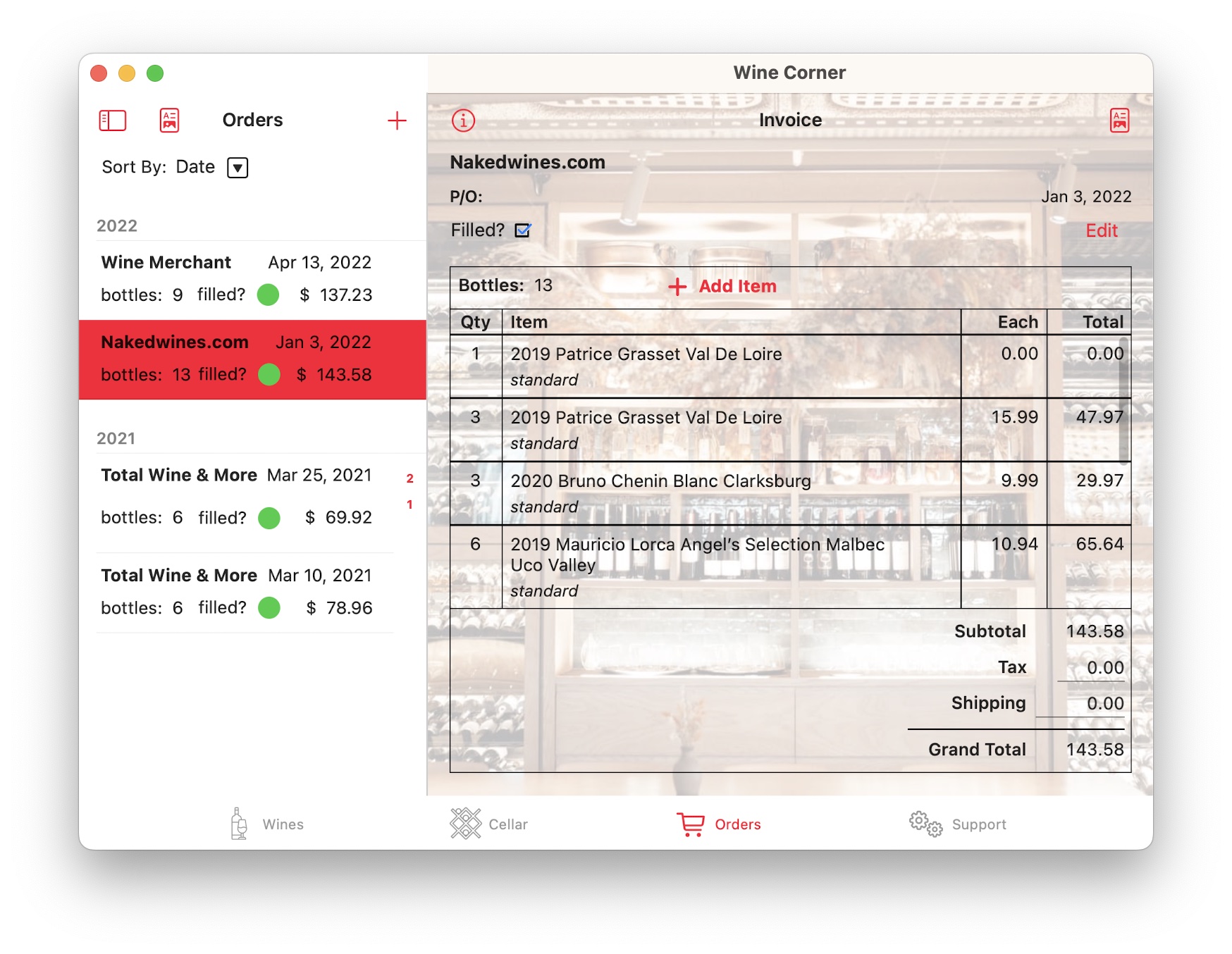Click the Subtotal 143.58 value

pos(1095,631)
